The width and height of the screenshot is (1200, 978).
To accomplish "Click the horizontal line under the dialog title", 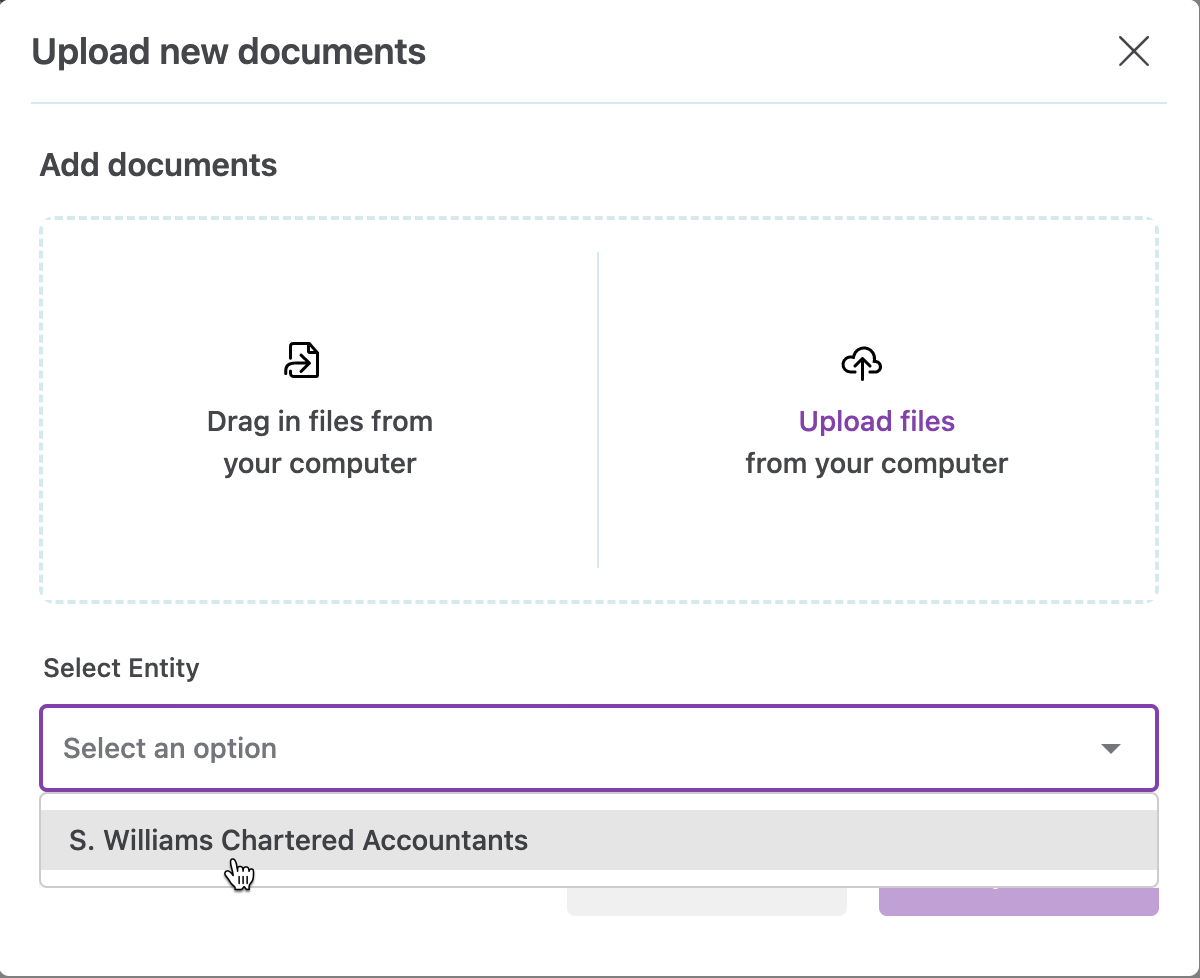I will tap(598, 103).
